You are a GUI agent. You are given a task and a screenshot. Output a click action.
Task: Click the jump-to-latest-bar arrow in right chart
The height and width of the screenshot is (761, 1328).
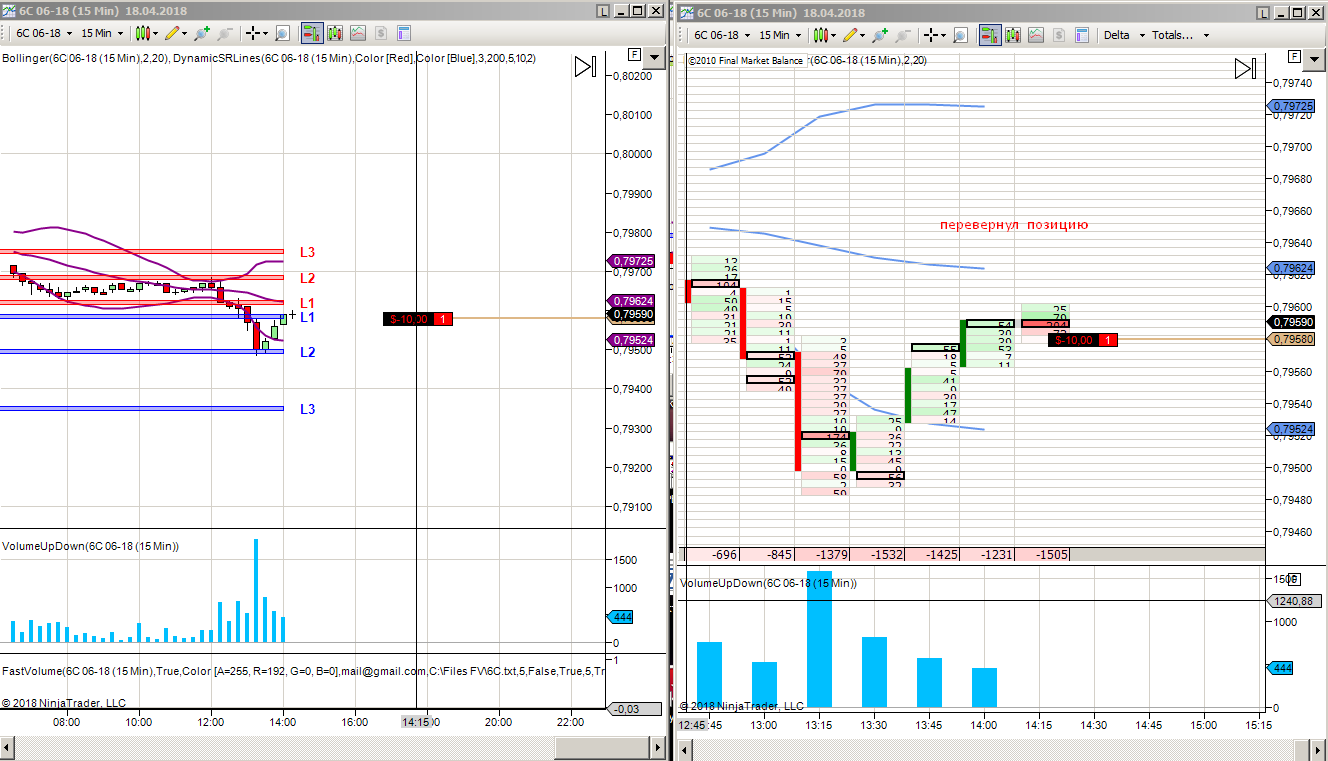1245,68
